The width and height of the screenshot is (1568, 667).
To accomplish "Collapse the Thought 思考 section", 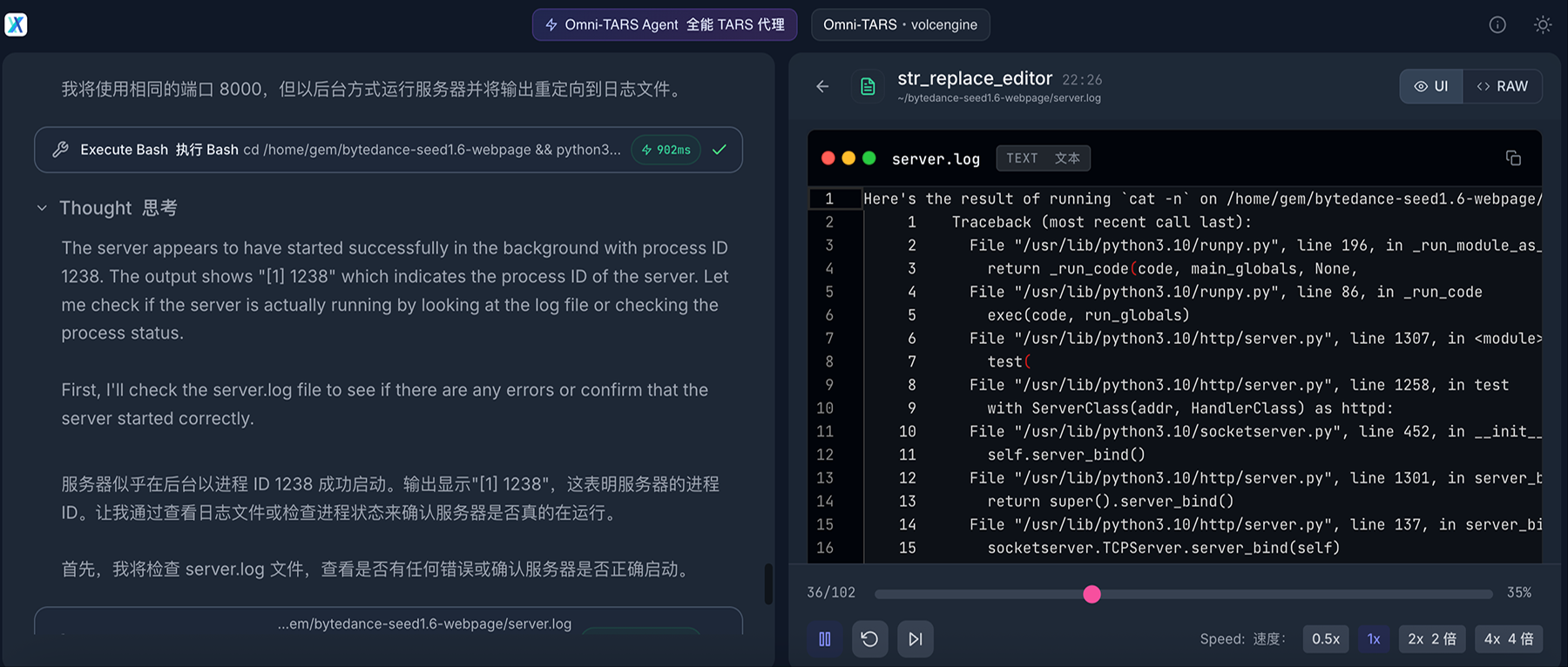I will coord(42,208).
